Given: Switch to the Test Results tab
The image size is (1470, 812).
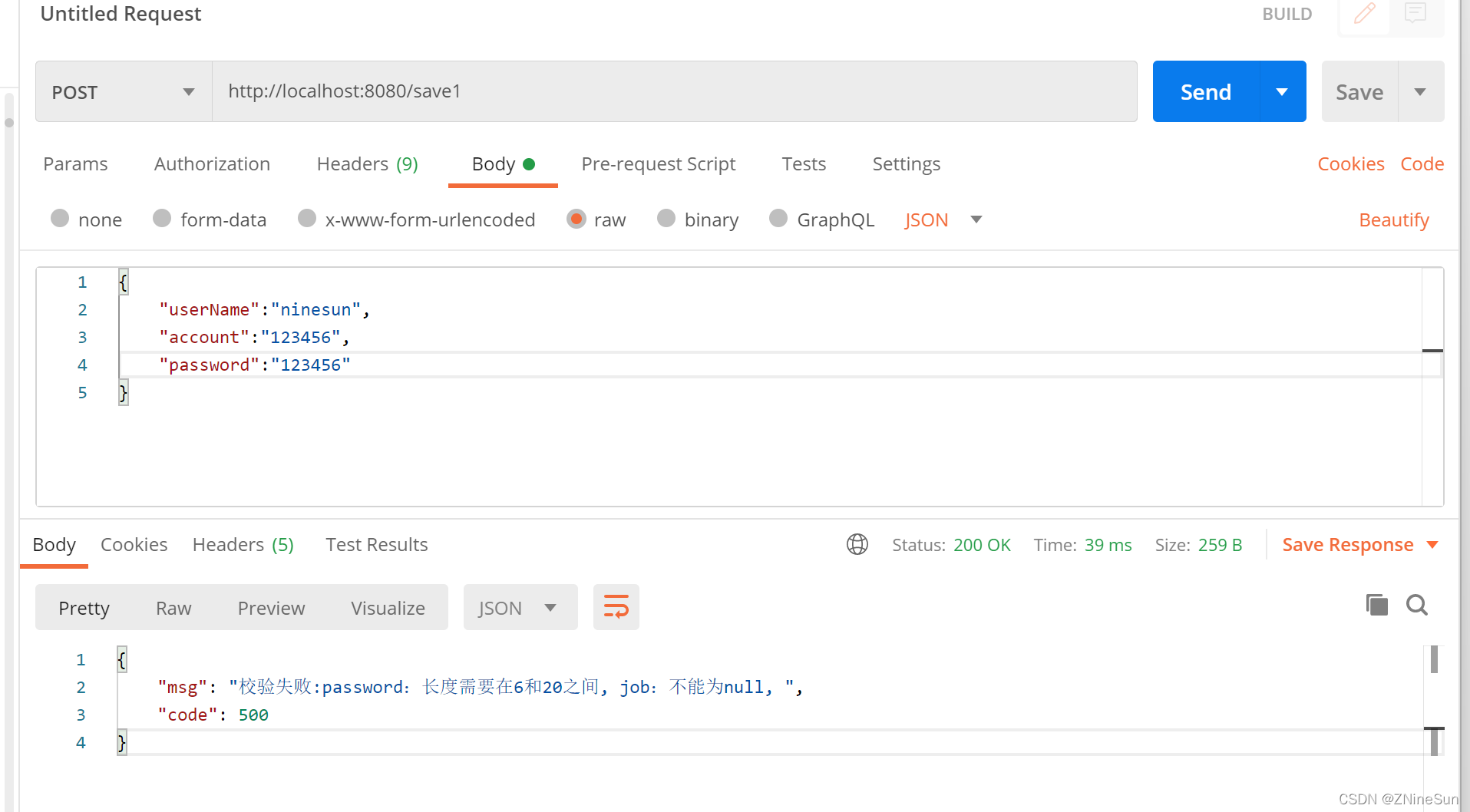Looking at the screenshot, I should coord(376,545).
